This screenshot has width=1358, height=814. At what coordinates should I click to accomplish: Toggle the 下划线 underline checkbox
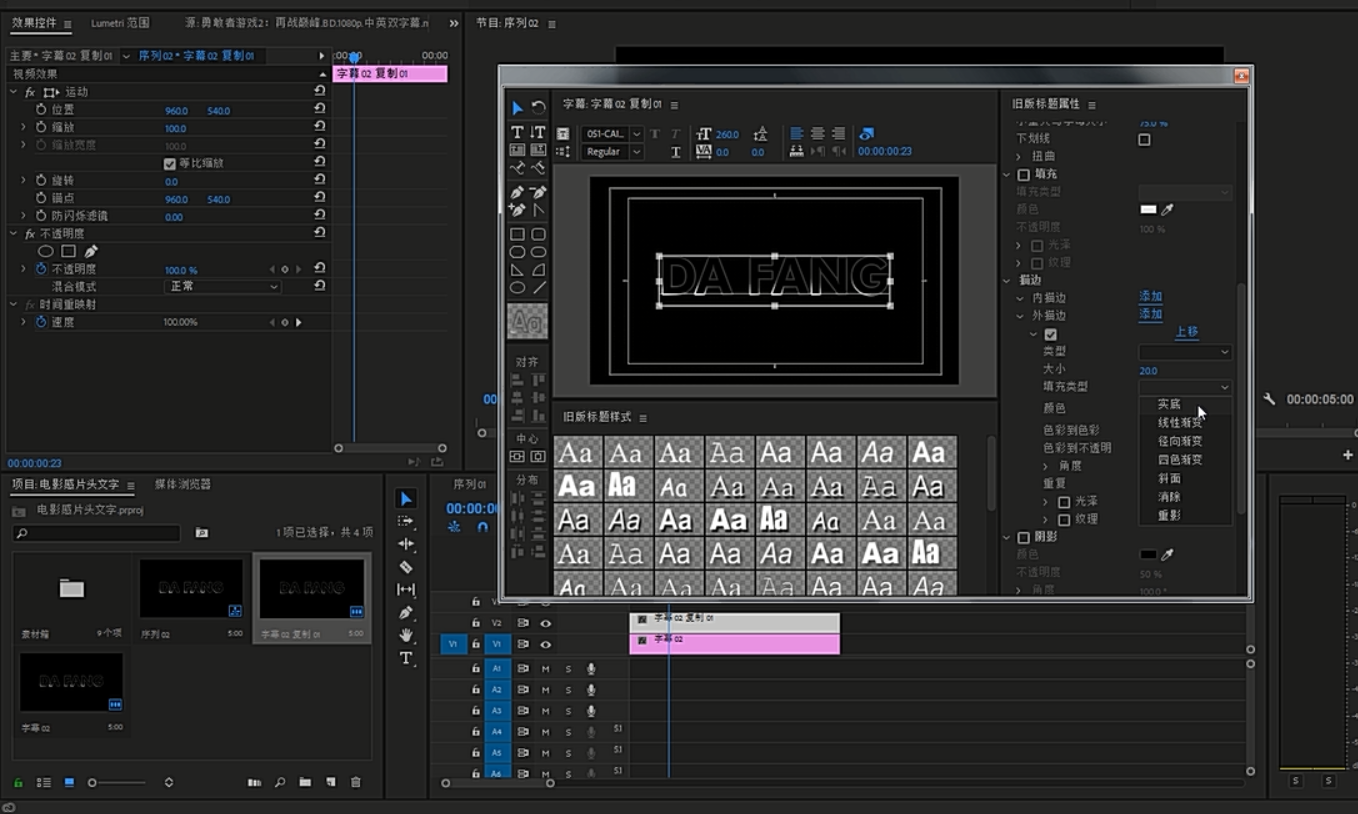pyautogui.click(x=1144, y=139)
